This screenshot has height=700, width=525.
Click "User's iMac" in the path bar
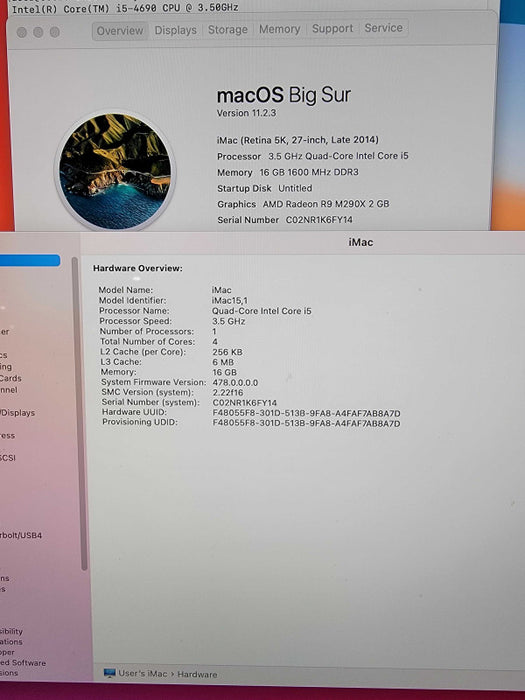click(x=142, y=673)
